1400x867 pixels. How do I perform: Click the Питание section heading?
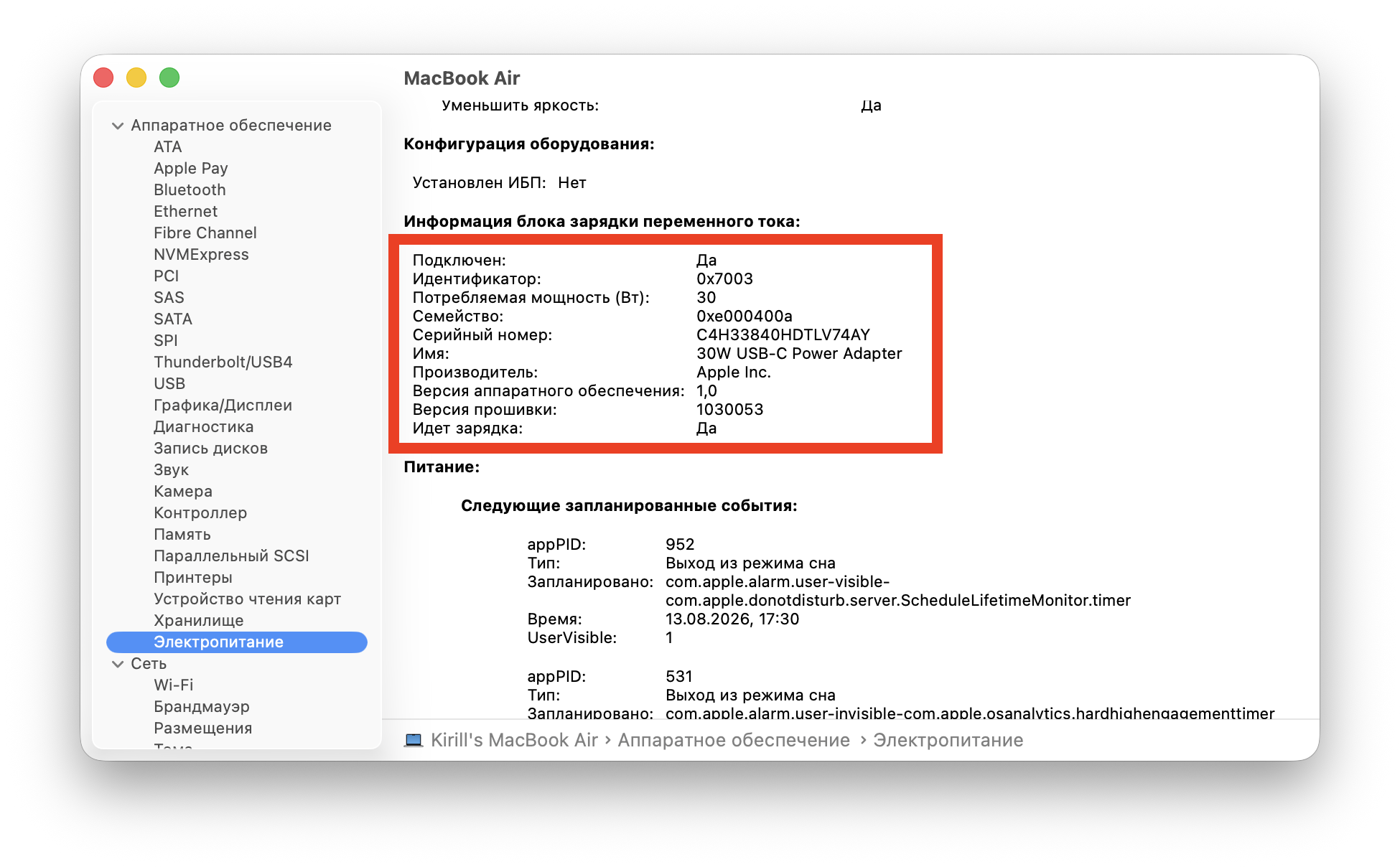(442, 467)
